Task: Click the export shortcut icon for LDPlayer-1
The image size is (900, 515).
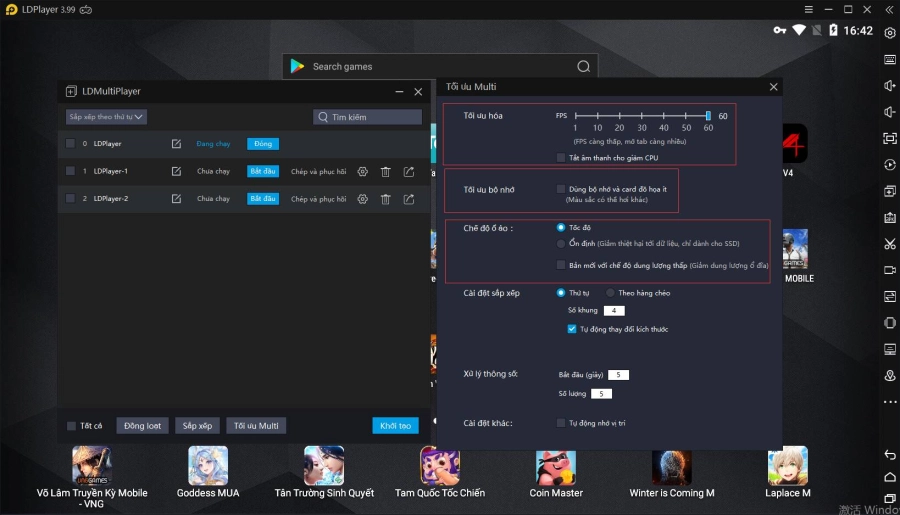Action: pos(409,171)
